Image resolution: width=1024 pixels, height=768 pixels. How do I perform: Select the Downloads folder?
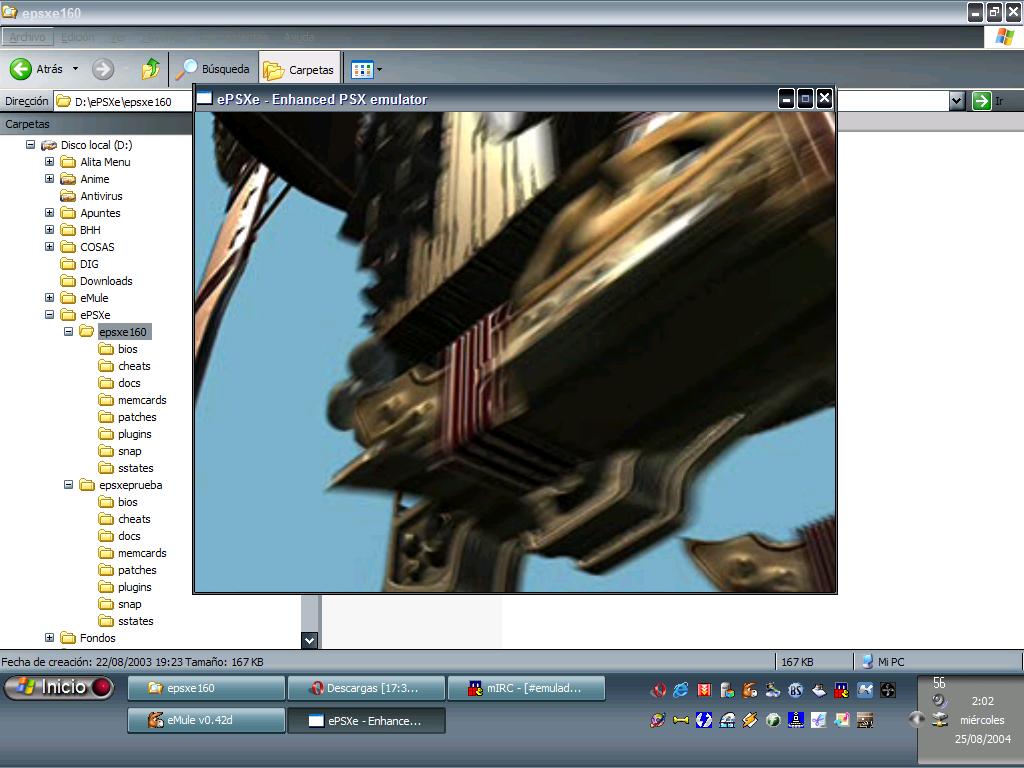(x=96, y=281)
